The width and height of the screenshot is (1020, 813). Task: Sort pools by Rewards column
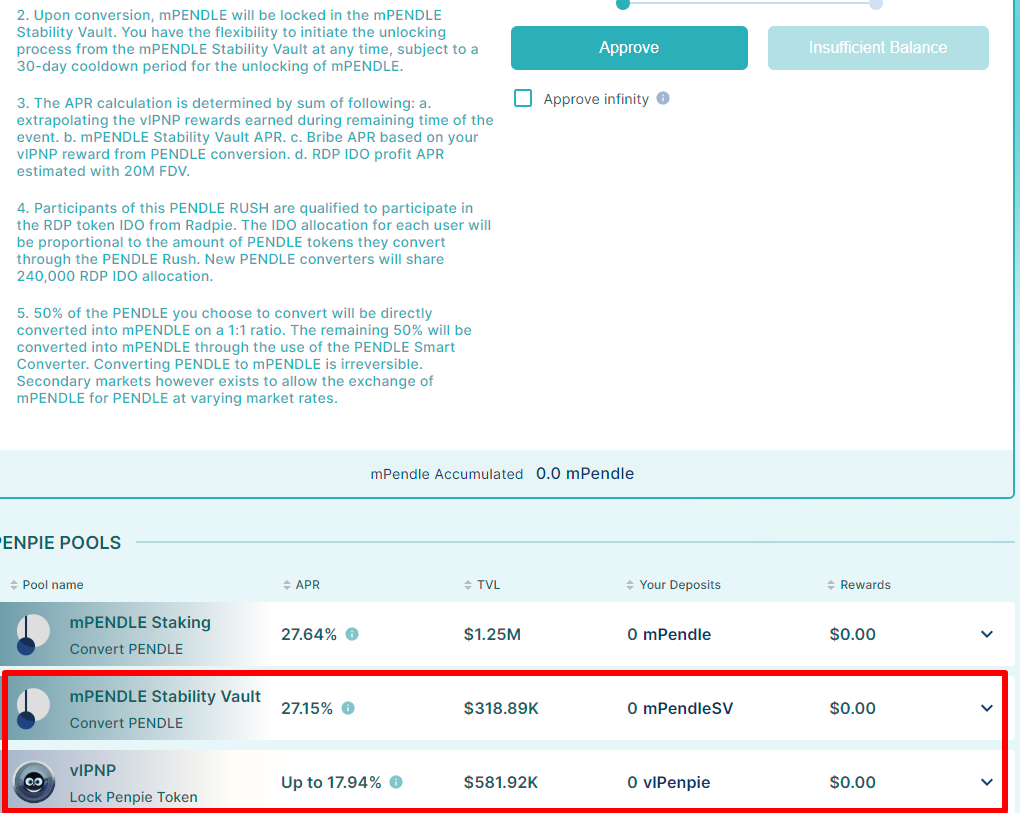(x=859, y=585)
